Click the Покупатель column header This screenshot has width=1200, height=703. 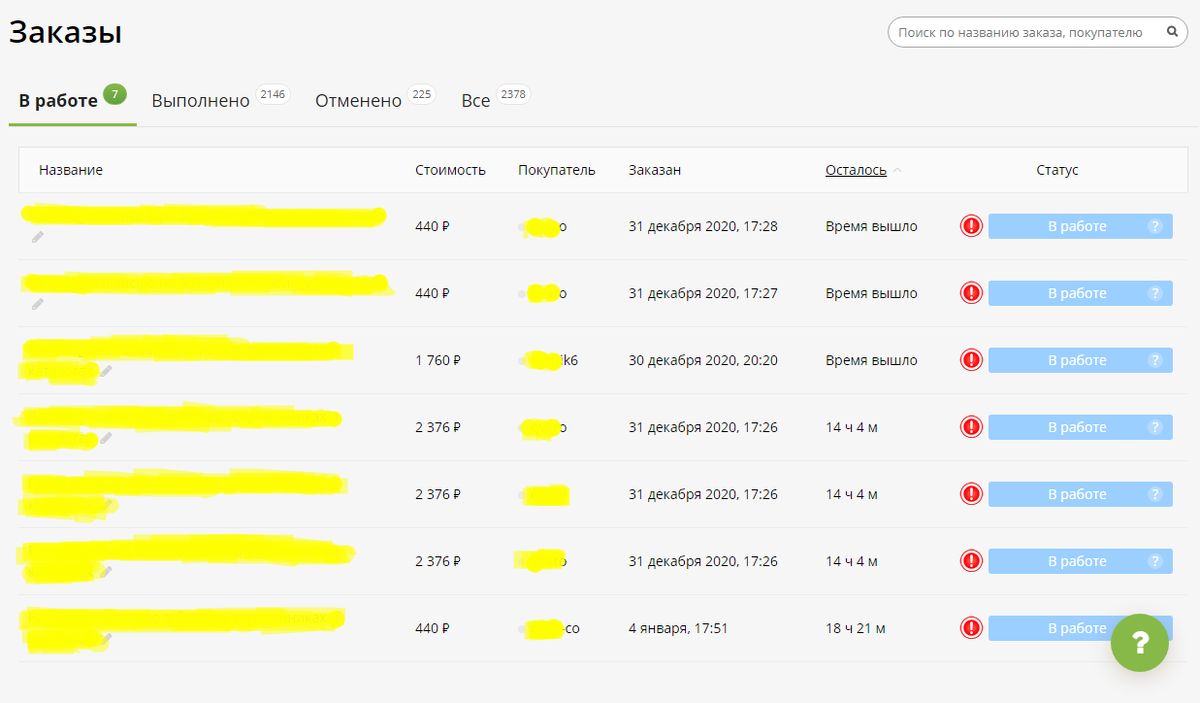coord(557,170)
